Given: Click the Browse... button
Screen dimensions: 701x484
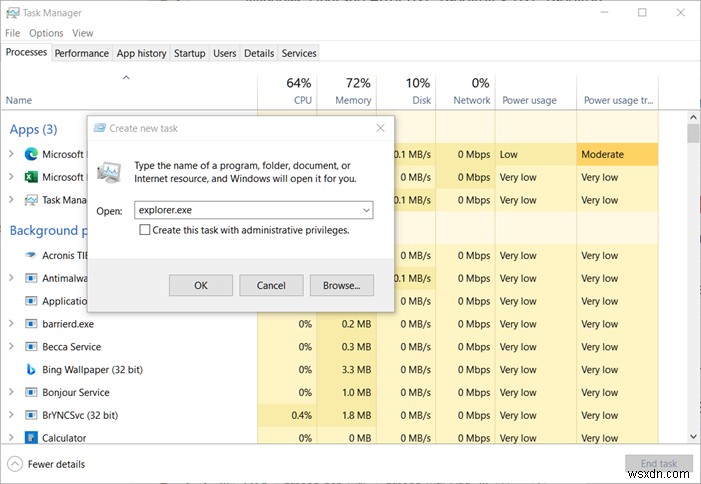Looking at the screenshot, I should click(342, 285).
